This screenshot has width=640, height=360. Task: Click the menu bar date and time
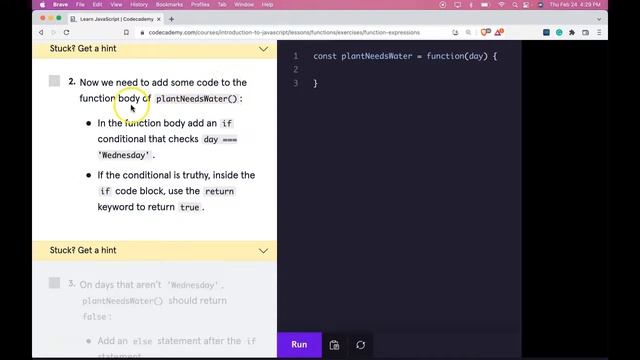pyautogui.click(x=575, y=4)
